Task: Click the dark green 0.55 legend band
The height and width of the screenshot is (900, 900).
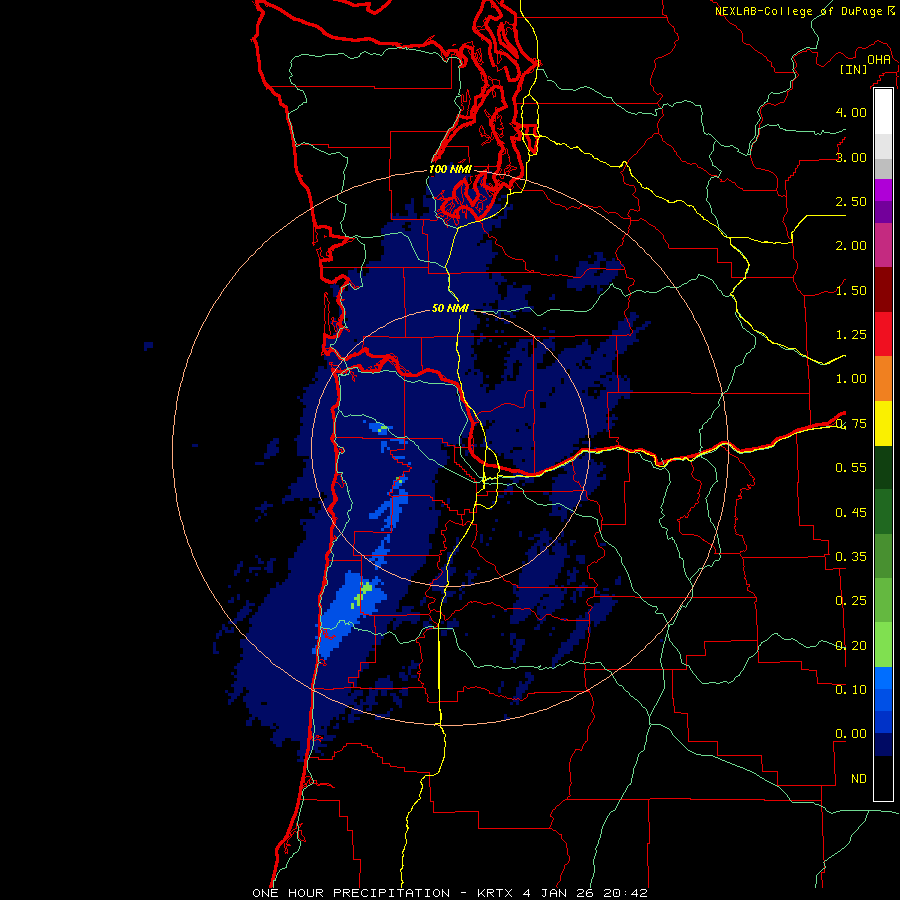Action: pyautogui.click(x=883, y=467)
